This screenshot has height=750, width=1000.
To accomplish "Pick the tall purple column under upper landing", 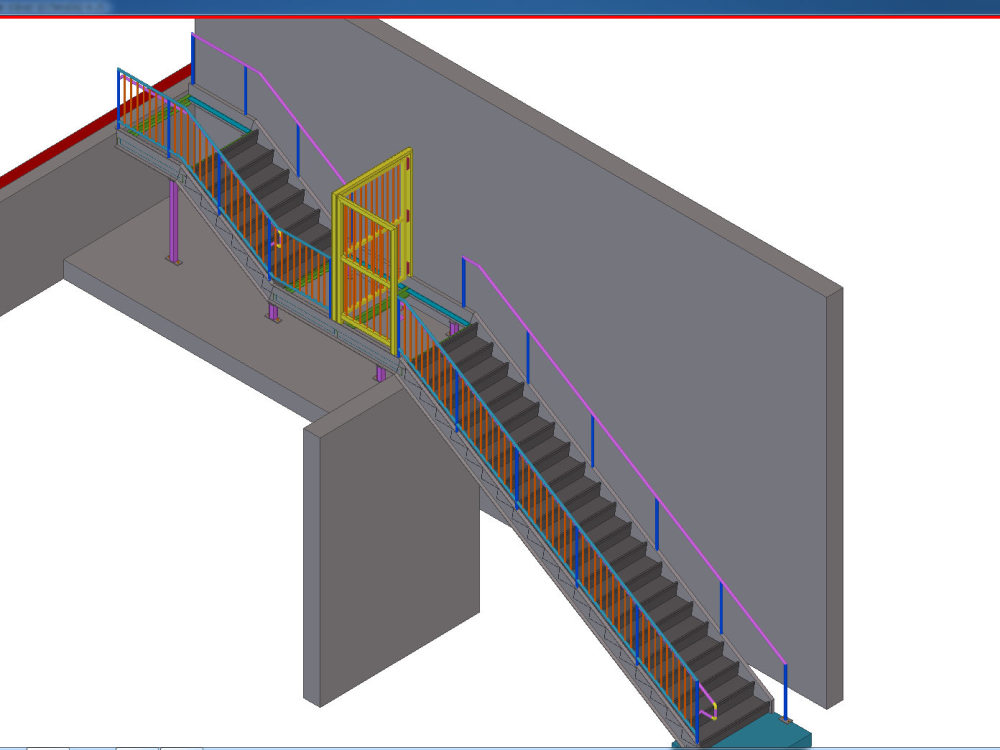I will click(173, 222).
